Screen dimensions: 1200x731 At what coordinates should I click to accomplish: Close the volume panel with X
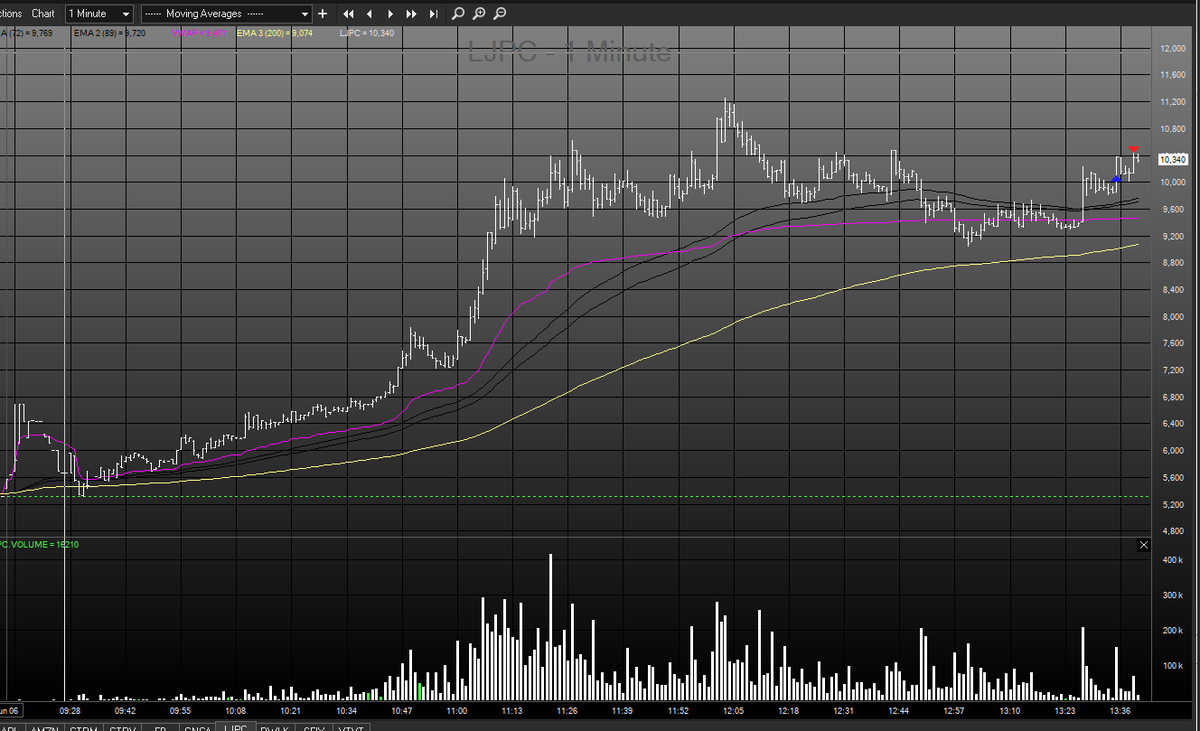(x=1144, y=545)
